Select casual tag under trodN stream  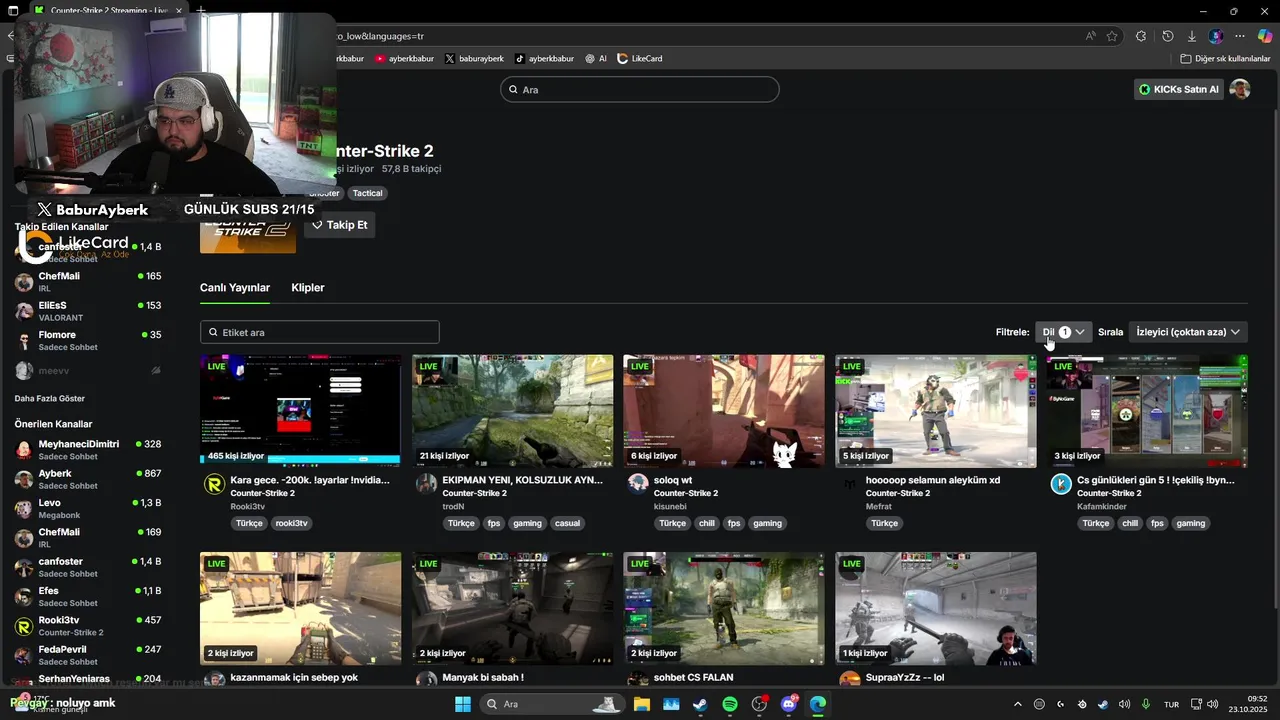567,523
